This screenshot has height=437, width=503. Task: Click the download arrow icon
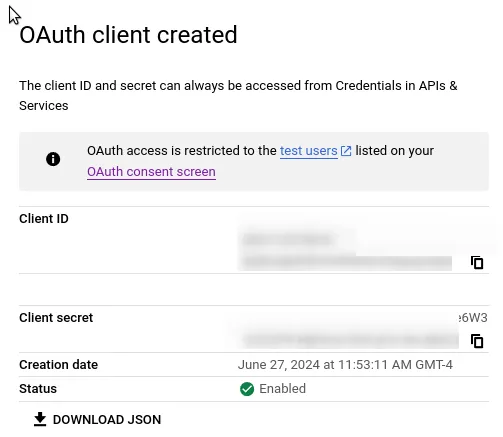click(x=40, y=419)
